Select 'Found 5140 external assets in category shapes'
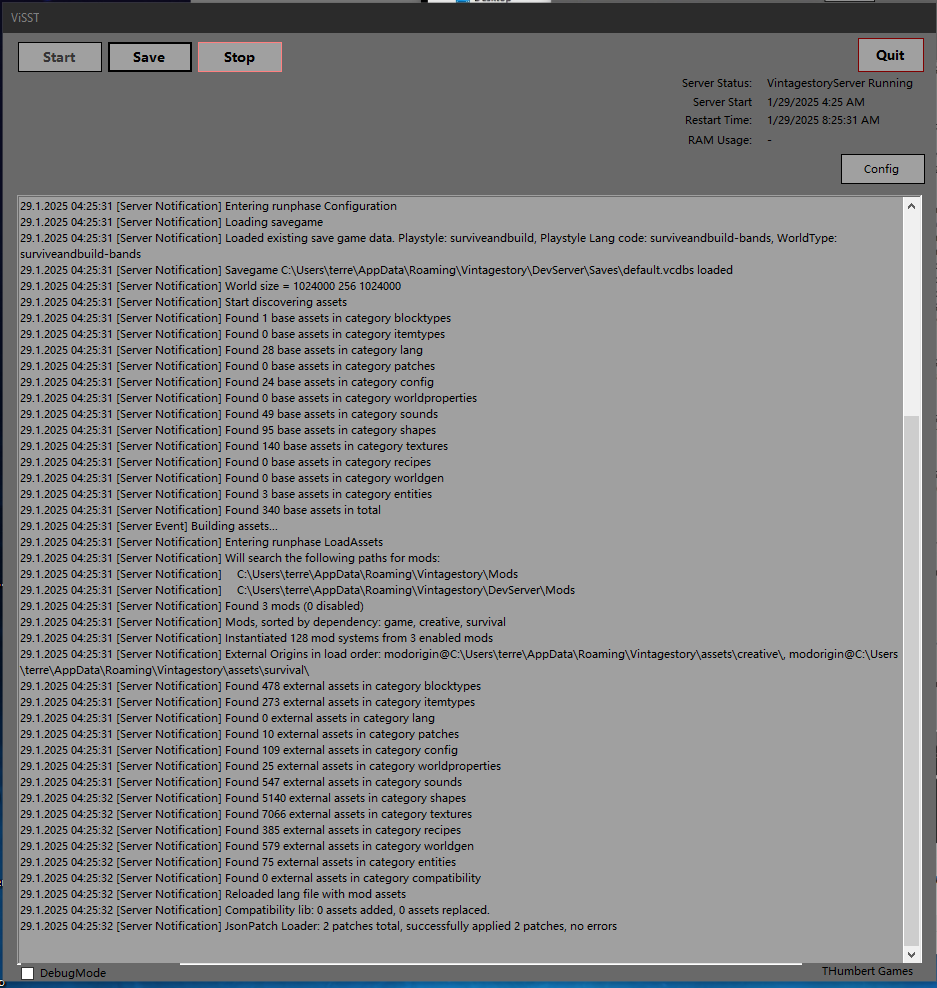 [x=243, y=798]
